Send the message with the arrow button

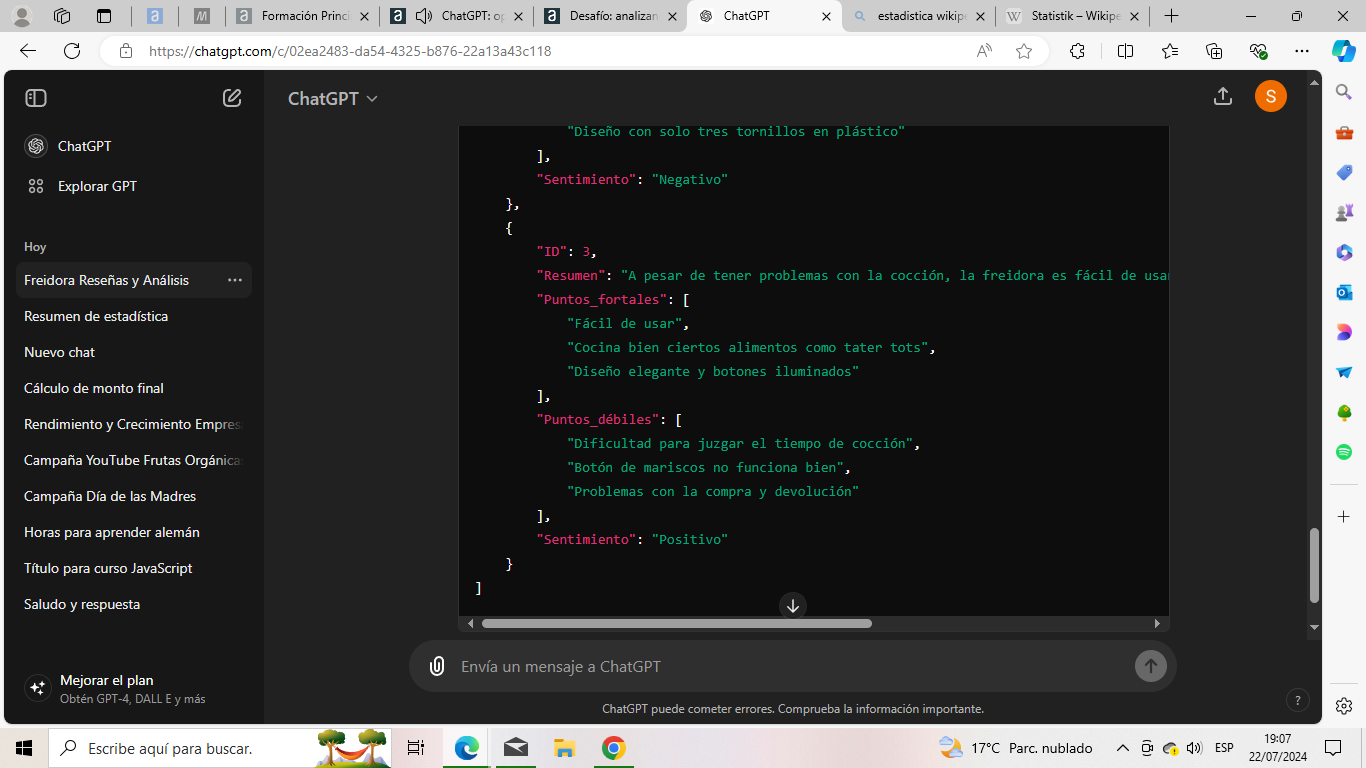pos(1151,666)
